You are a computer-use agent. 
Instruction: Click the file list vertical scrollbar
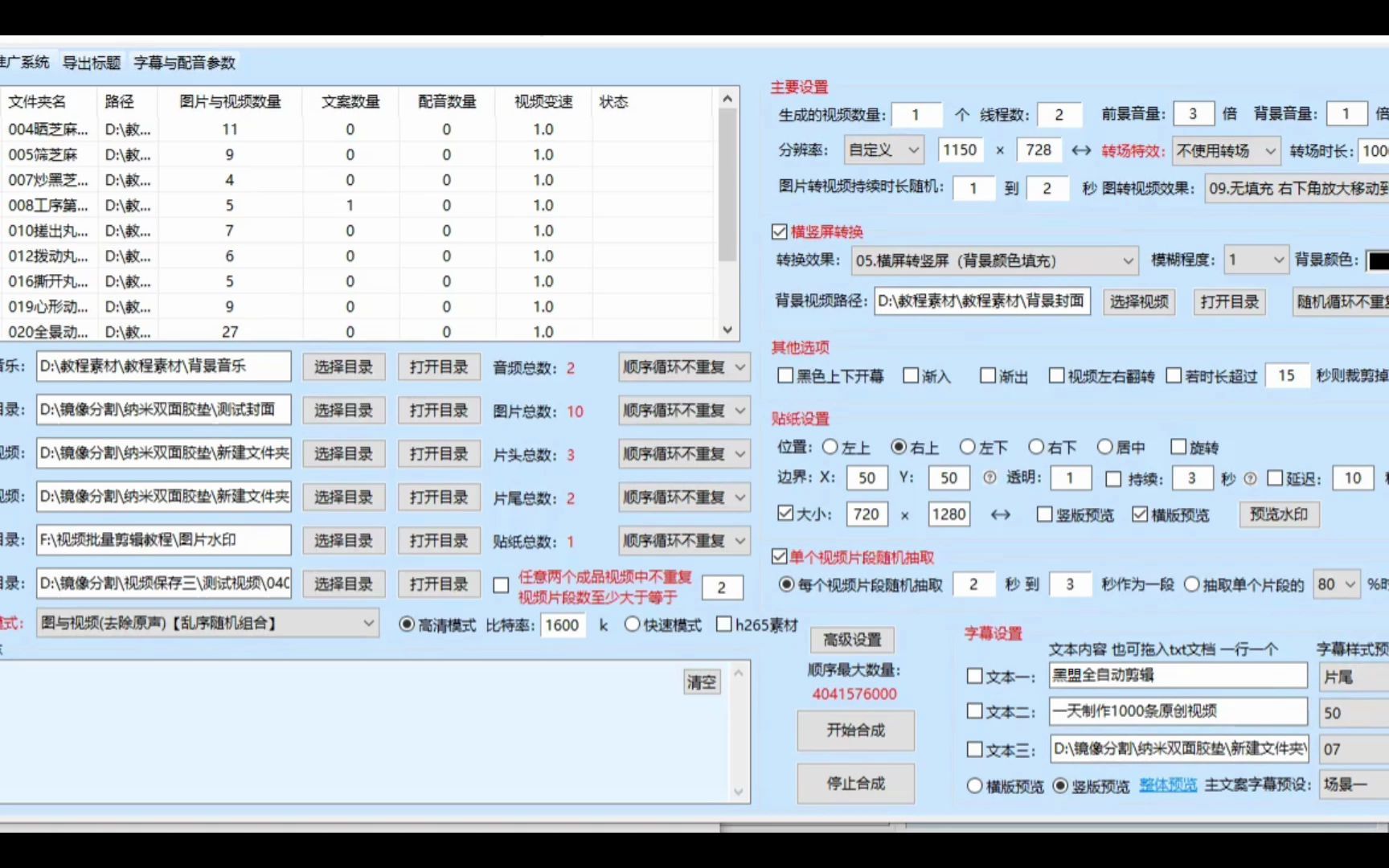click(x=727, y=185)
